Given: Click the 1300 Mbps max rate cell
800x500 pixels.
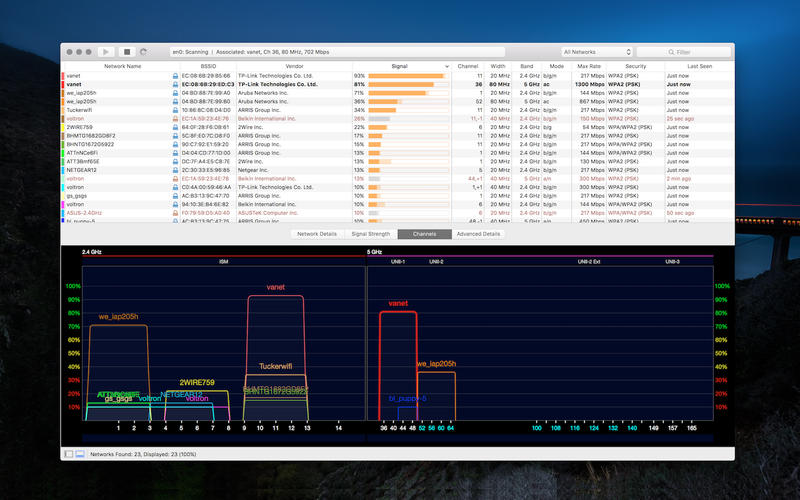Looking at the screenshot, I should pos(589,84).
